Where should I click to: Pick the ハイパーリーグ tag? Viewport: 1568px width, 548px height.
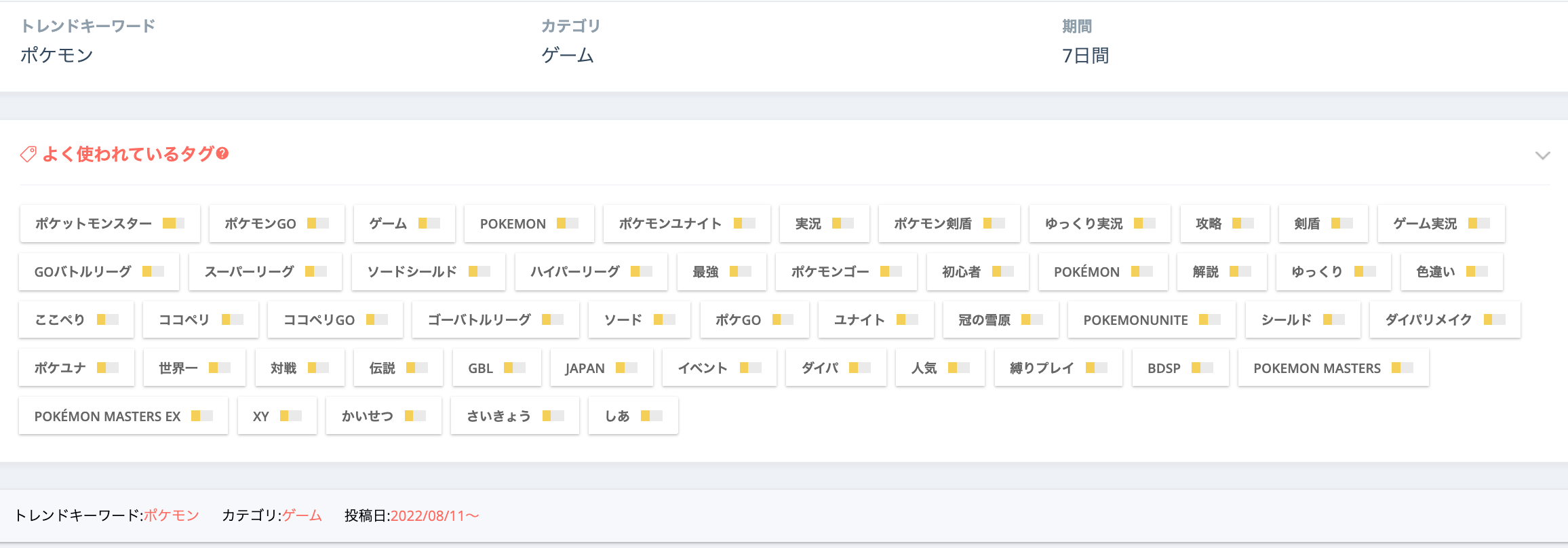[590, 272]
